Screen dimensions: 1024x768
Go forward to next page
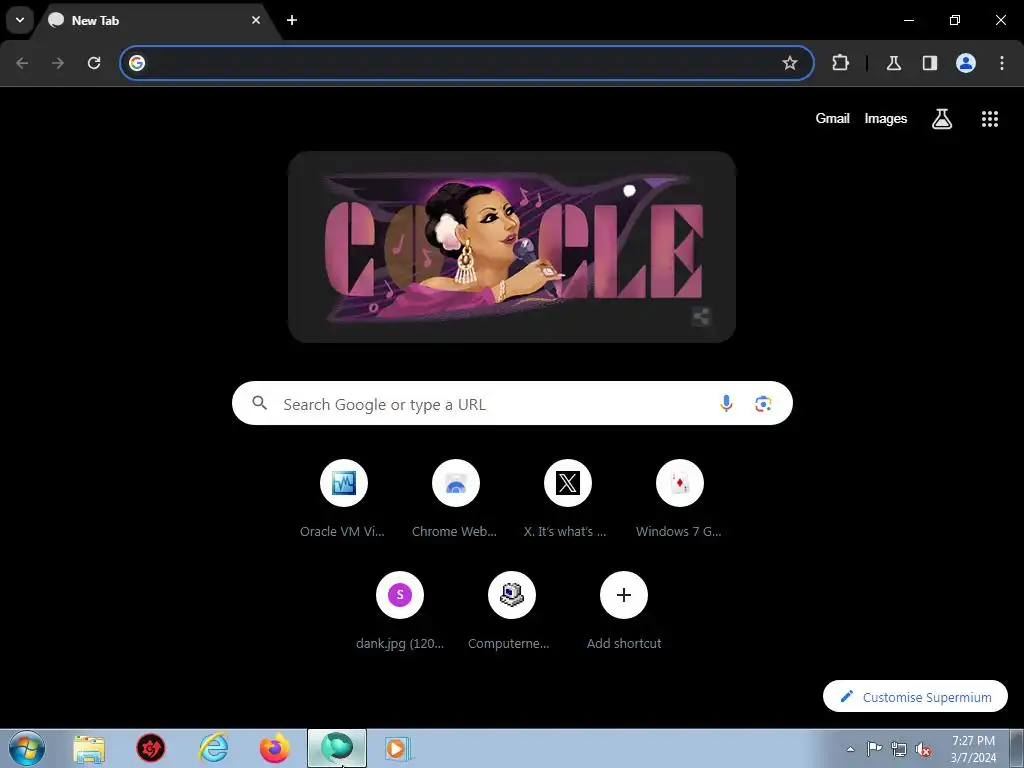58,63
